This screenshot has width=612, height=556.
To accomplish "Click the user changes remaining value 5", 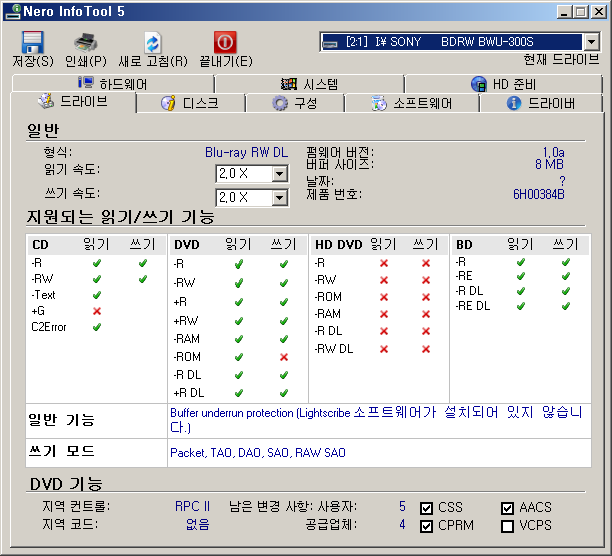I will (x=402, y=506).
